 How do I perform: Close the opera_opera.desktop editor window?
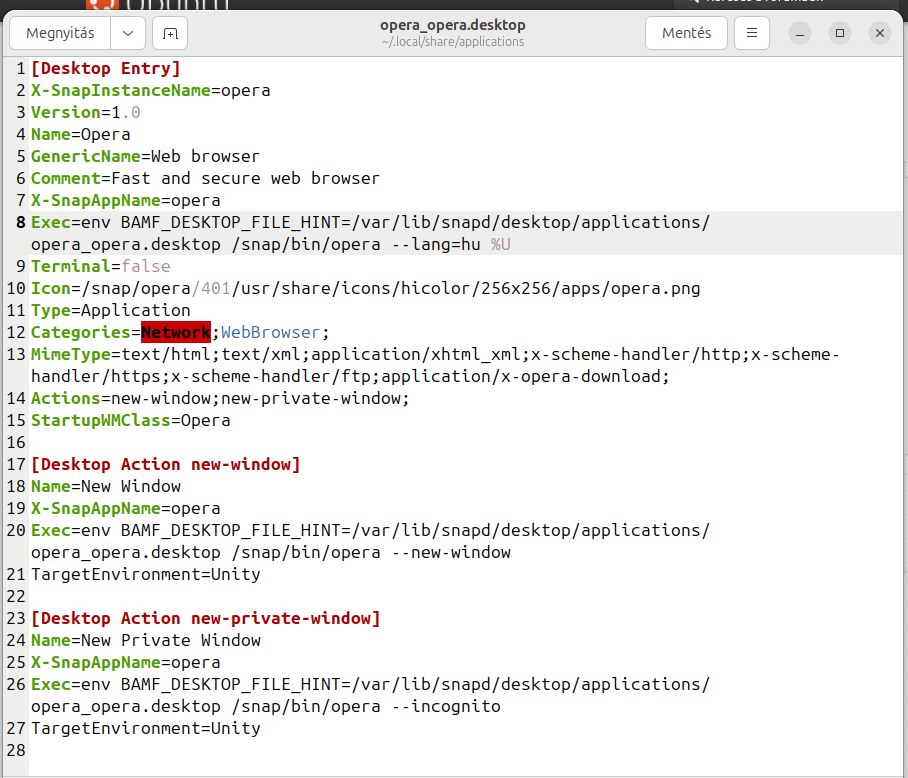pyautogui.click(x=880, y=33)
